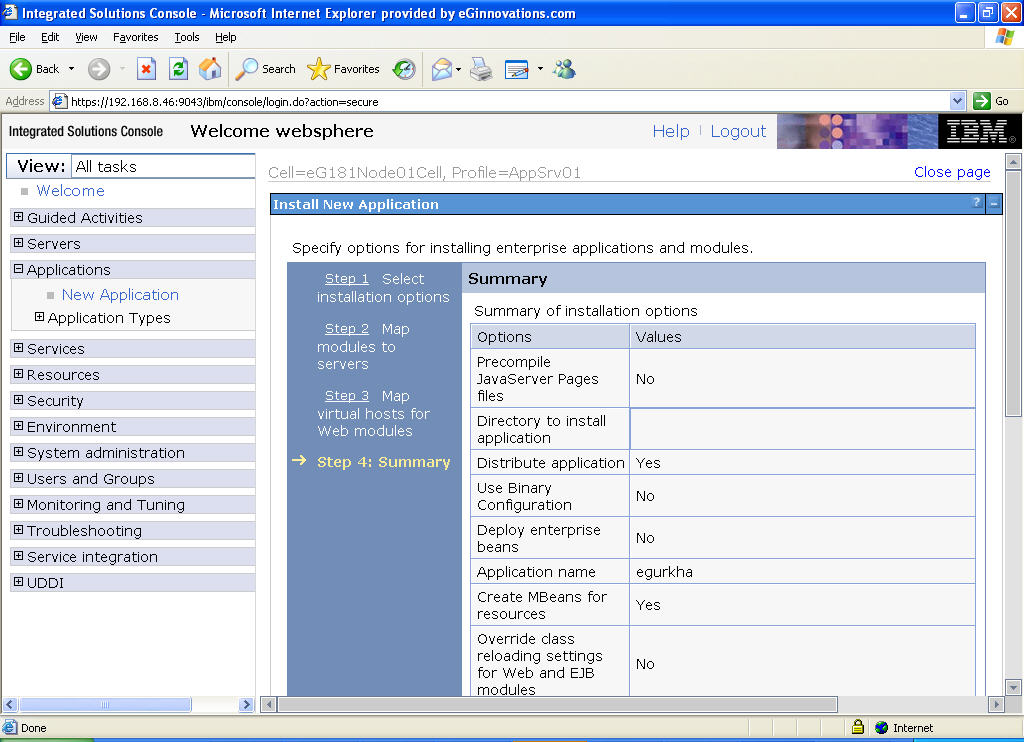Open Back button history dropdown arrow
The image size is (1024, 742).
[71, 69]
